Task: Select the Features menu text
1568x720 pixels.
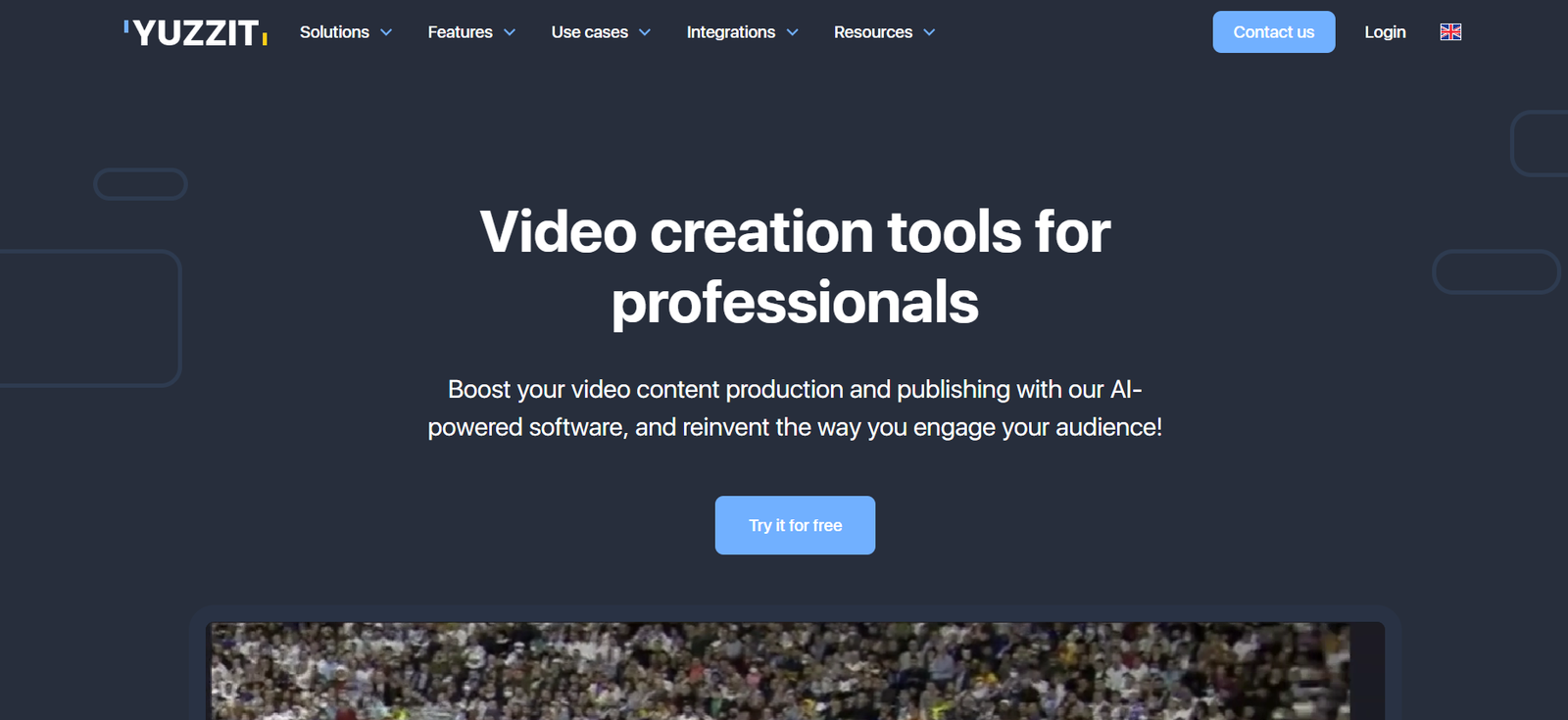Action: (x=460, y=32)
